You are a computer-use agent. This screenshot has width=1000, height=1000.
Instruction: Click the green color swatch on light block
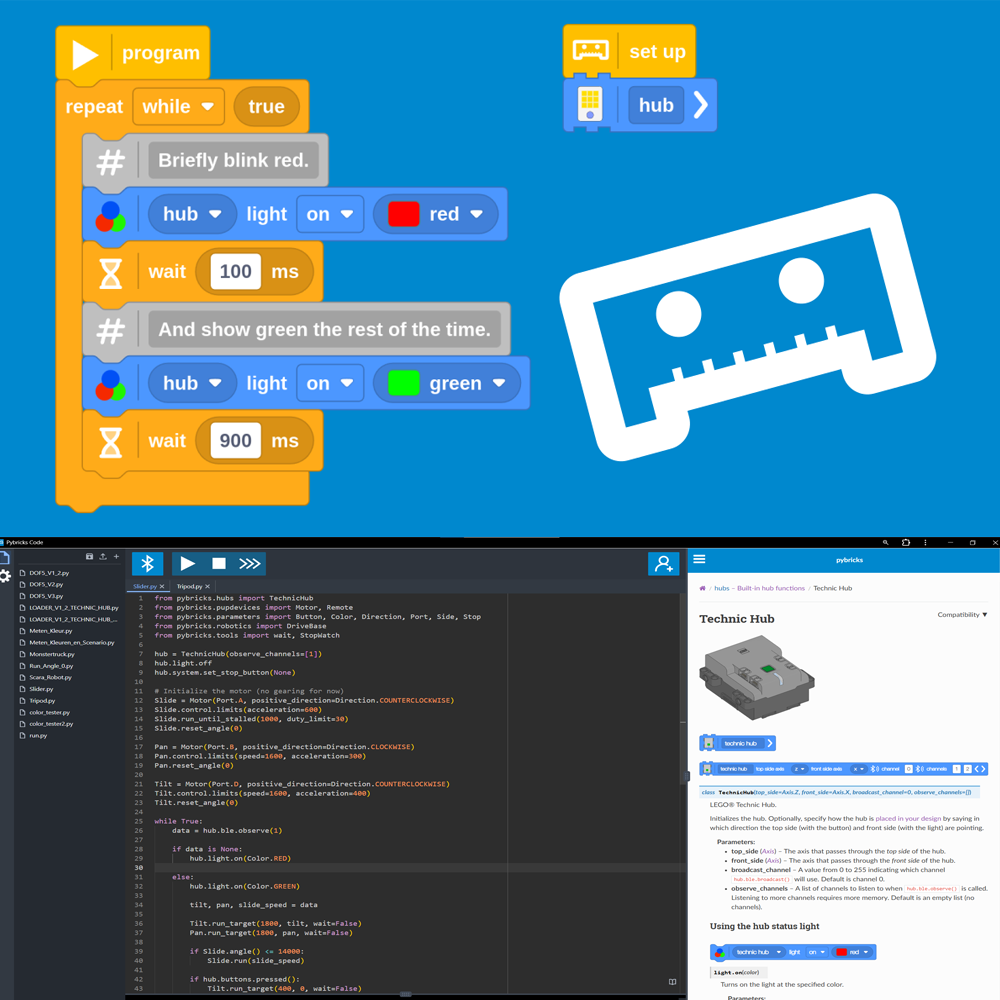[404, 383]
